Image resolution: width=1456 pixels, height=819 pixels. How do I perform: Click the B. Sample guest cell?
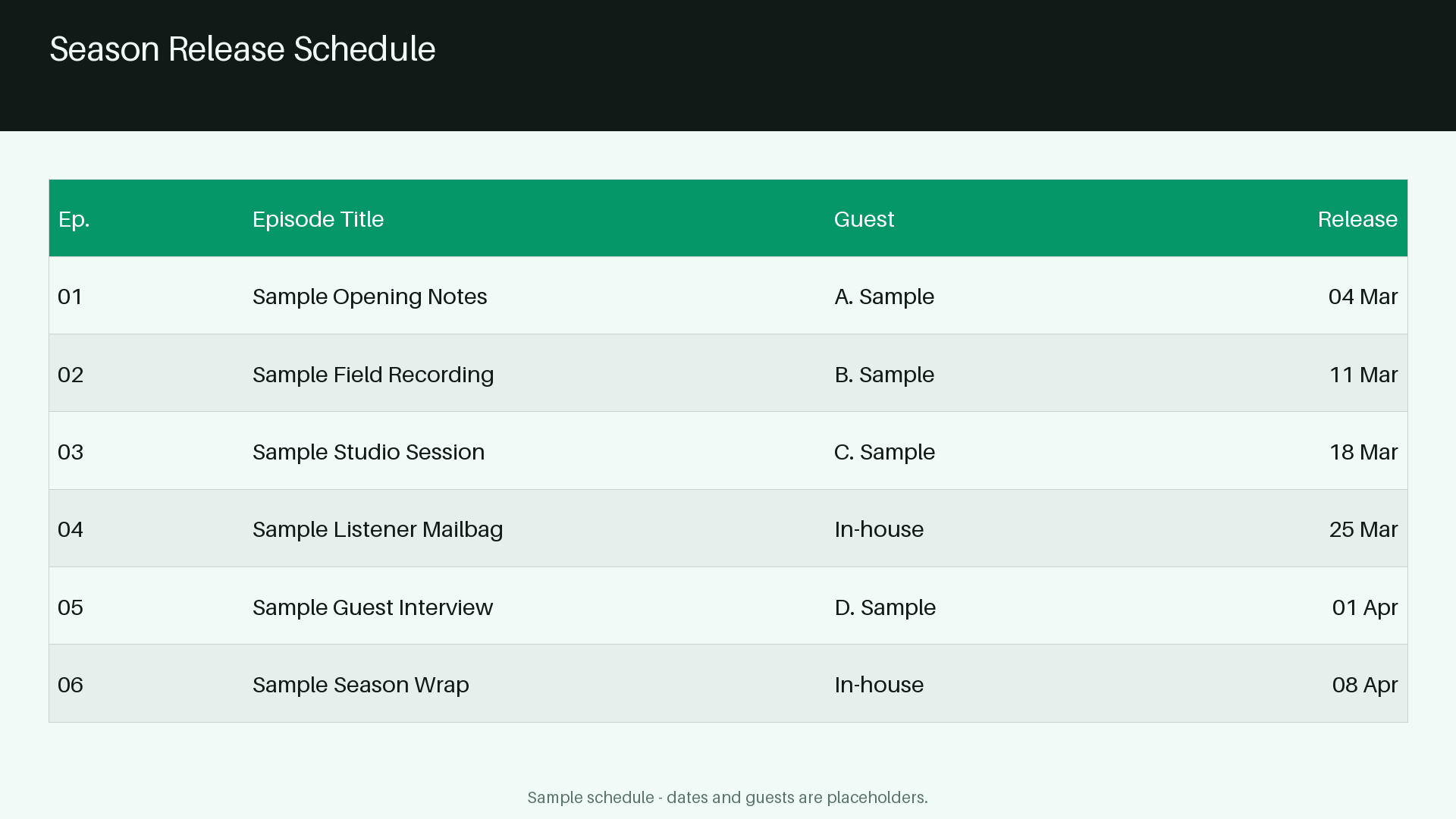884,375
